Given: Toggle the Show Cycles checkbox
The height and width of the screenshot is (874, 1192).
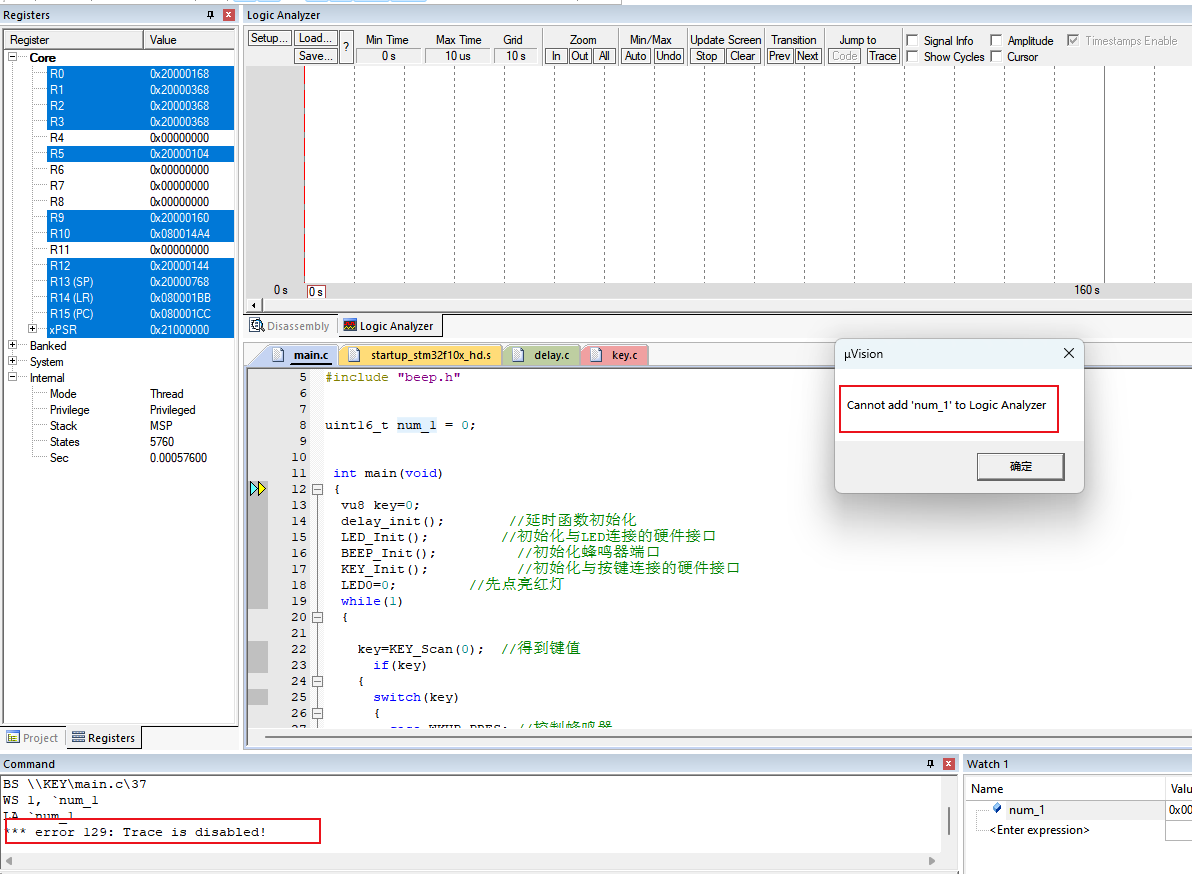Looking at the screenshot, I should pos(912,57).
